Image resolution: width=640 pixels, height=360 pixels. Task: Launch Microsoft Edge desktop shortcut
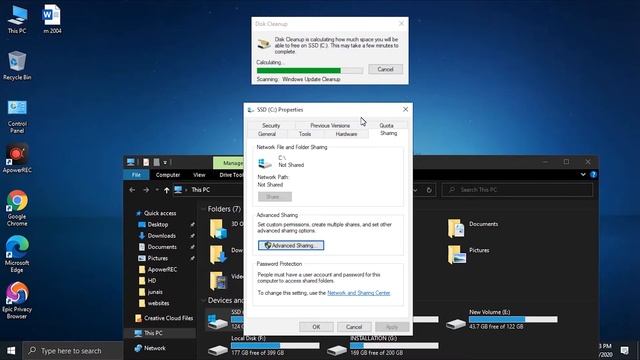pos(17,254)
